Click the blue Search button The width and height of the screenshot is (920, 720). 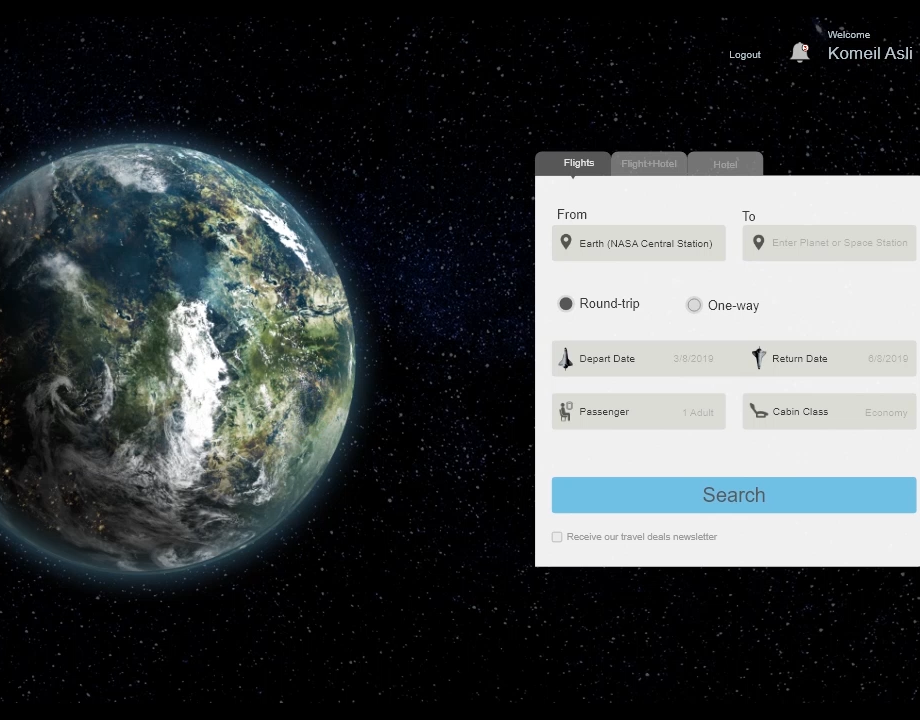coord(734,495)
